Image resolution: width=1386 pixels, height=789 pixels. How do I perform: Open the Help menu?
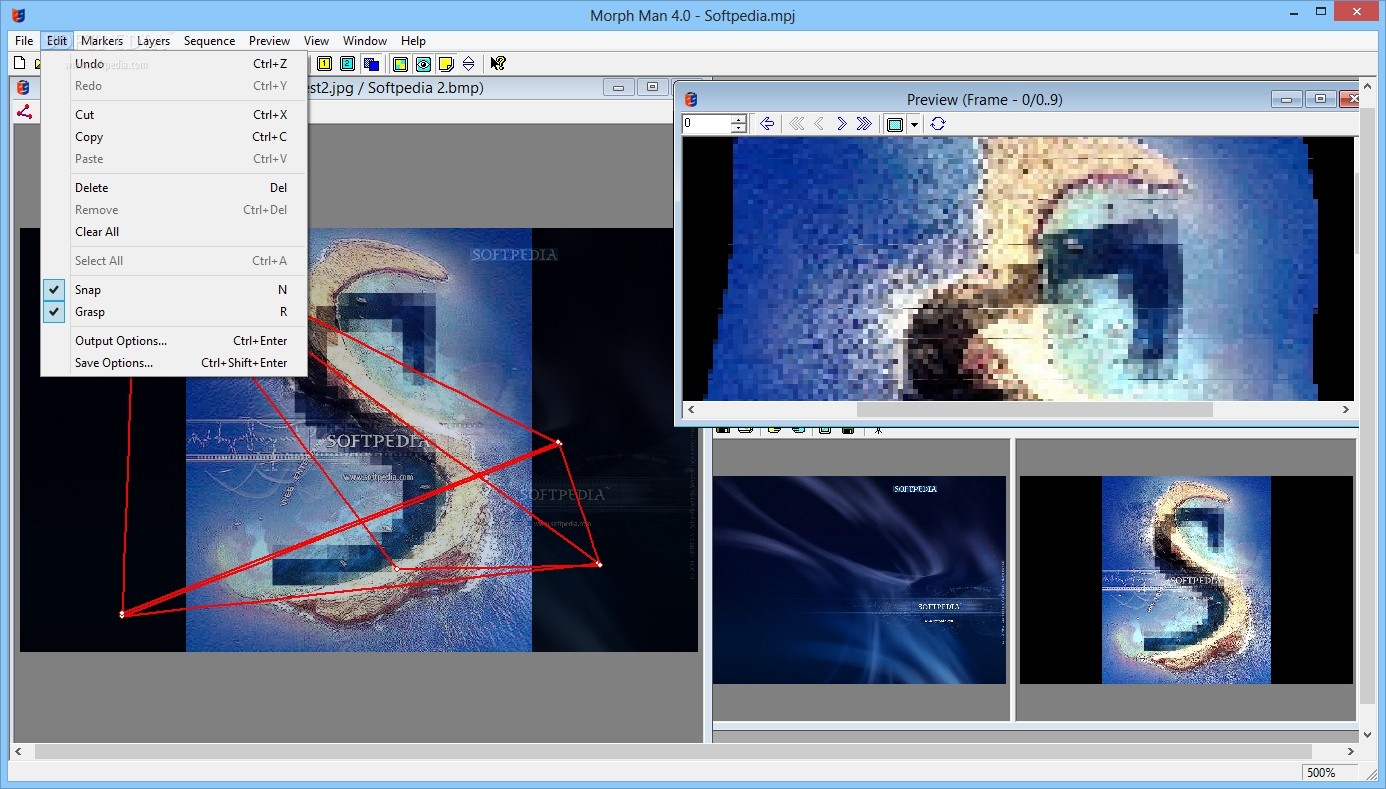pos(413,41)
